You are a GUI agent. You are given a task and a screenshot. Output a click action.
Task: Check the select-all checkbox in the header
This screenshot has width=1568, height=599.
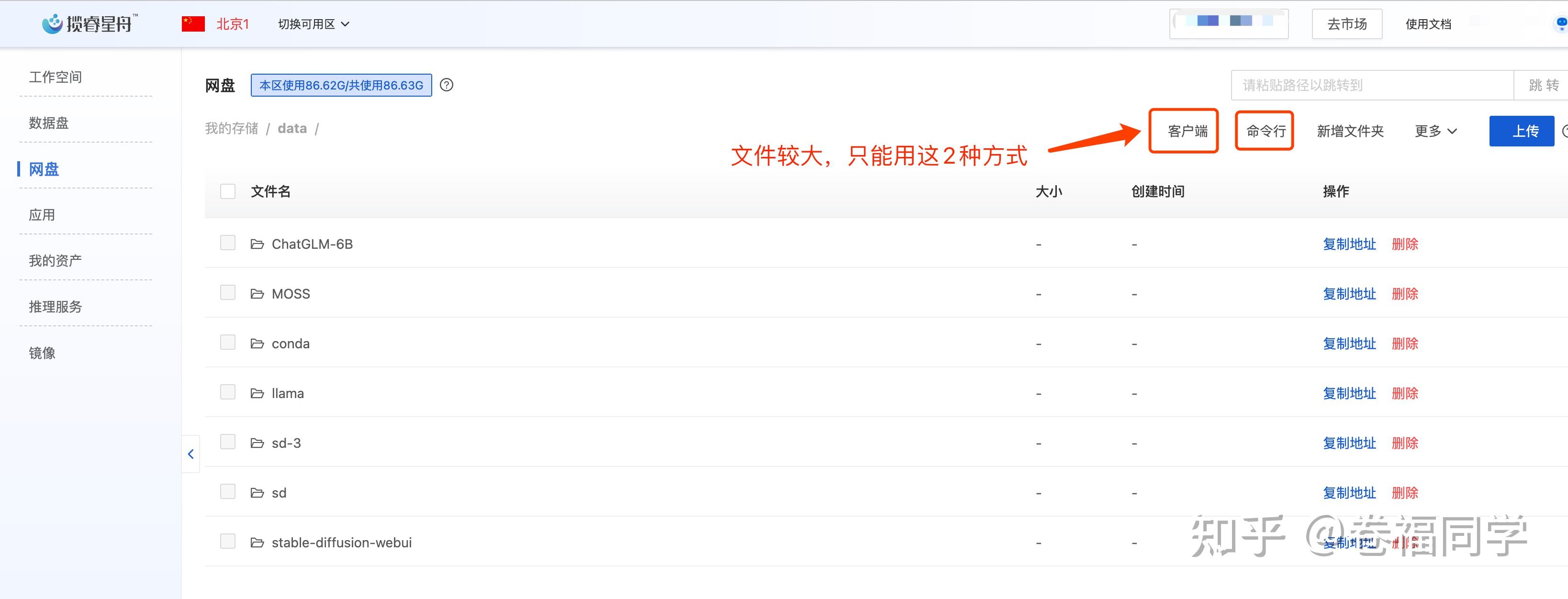[x=228, y=192]
